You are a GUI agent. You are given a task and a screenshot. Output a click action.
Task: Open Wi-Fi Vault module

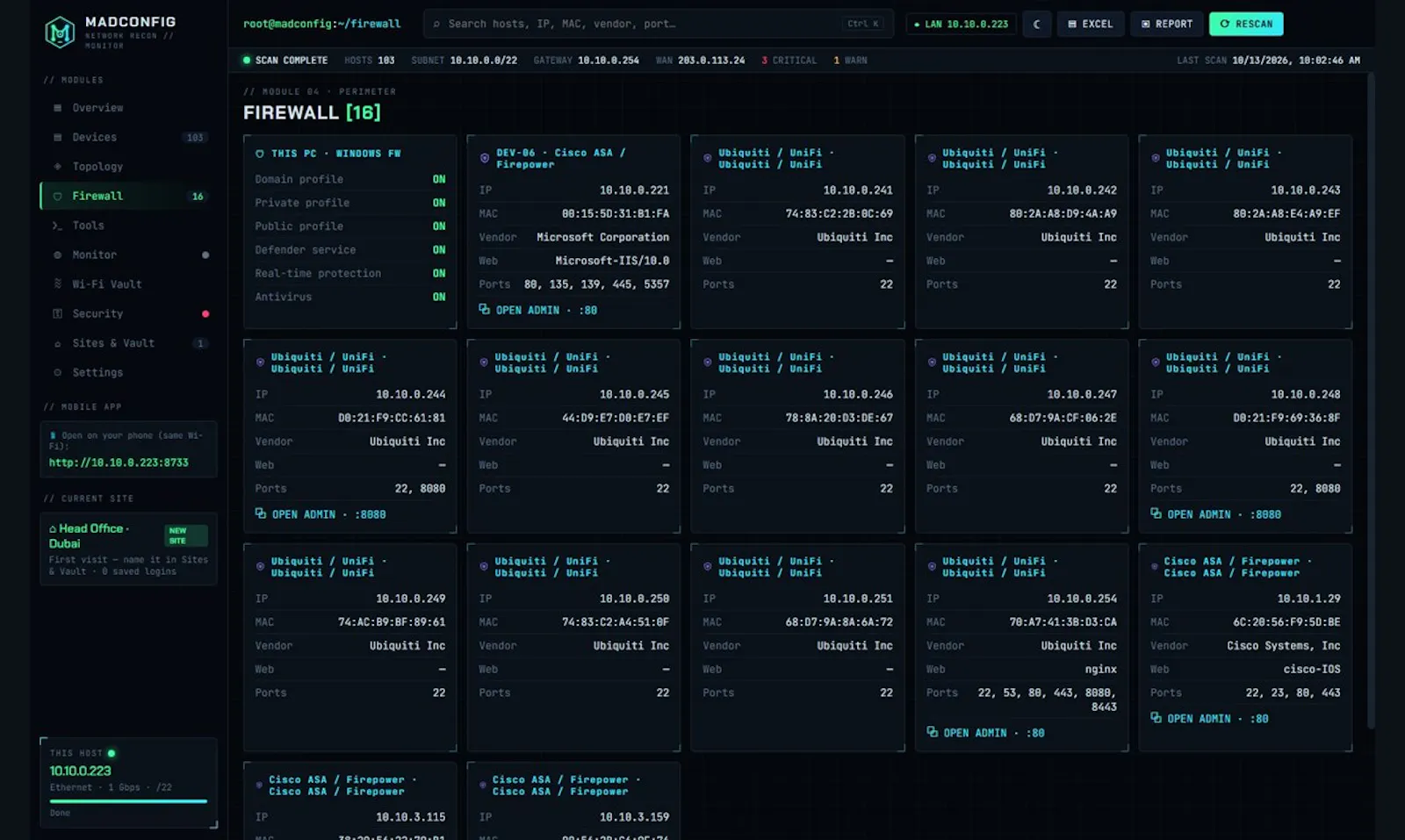127,284
